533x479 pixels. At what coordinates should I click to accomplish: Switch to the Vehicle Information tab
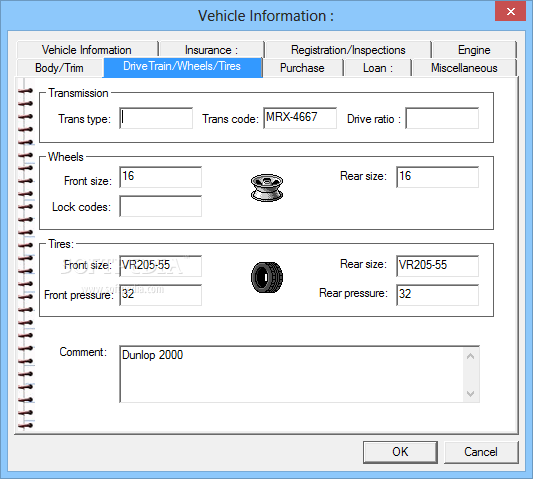87,50
